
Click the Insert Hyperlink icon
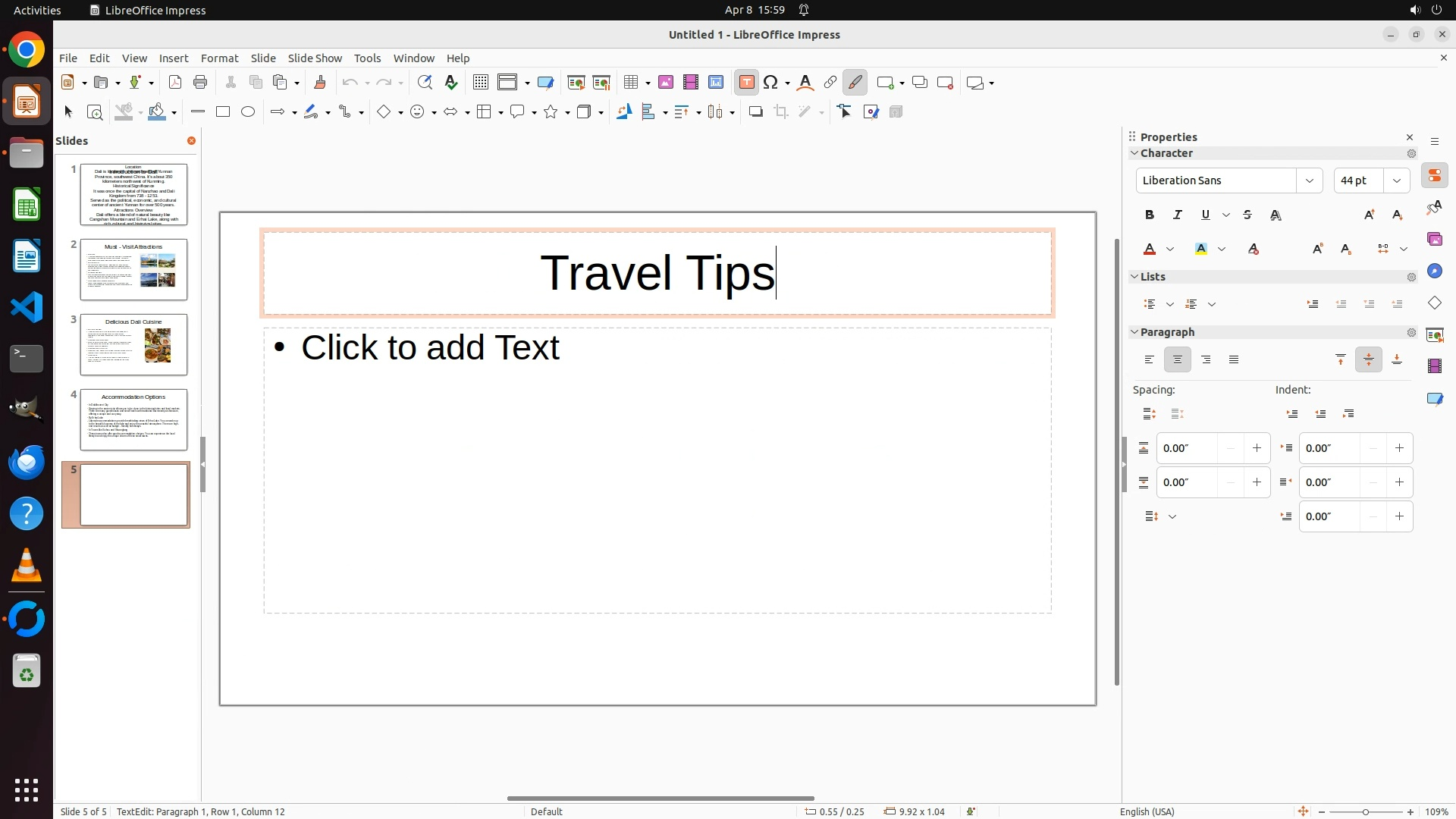click(x=830, y=83)
